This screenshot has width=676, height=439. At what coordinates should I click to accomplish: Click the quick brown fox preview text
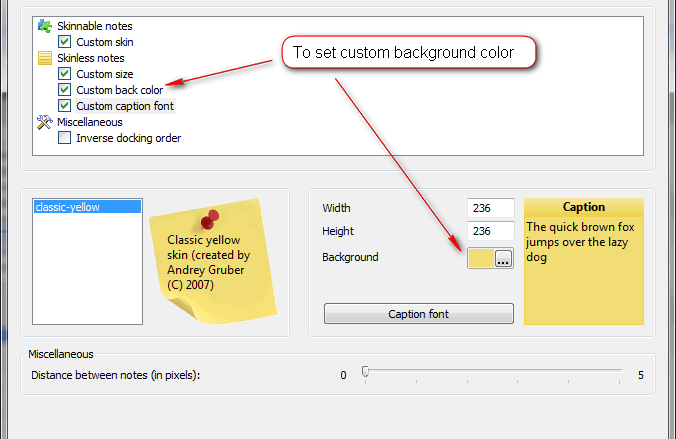[580, 242]
